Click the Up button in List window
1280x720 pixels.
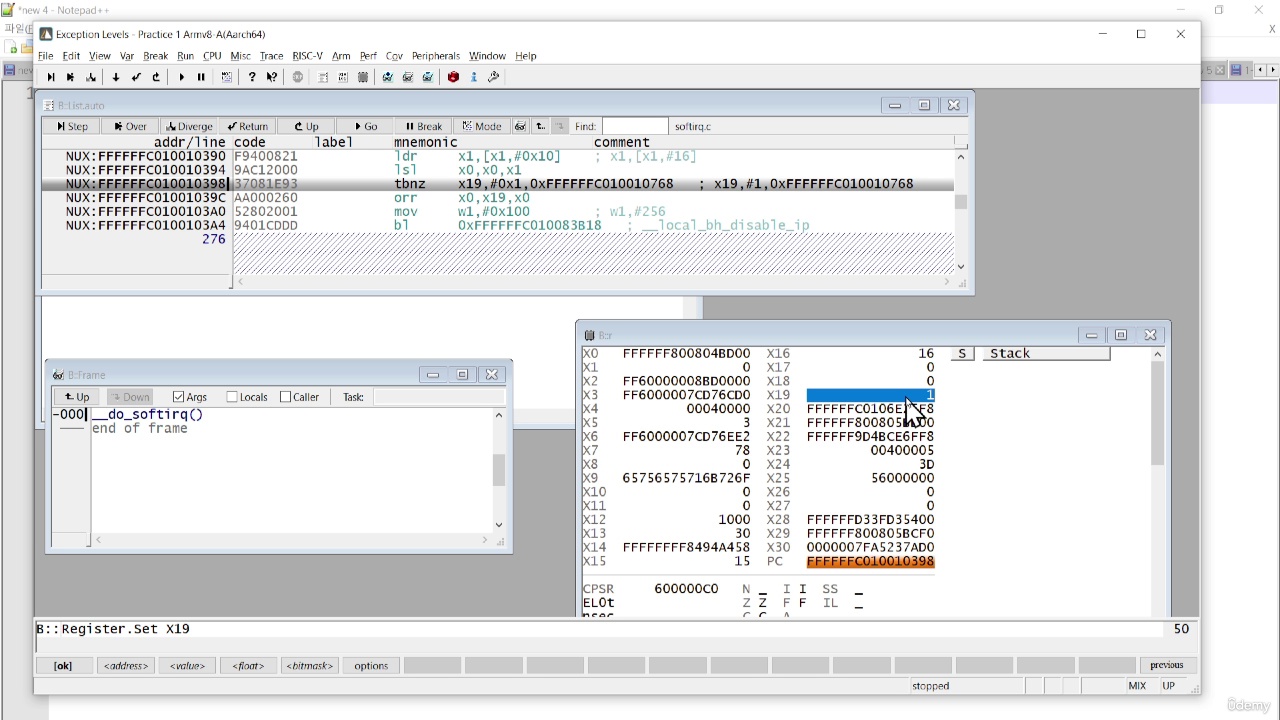[x=306, y=126]
